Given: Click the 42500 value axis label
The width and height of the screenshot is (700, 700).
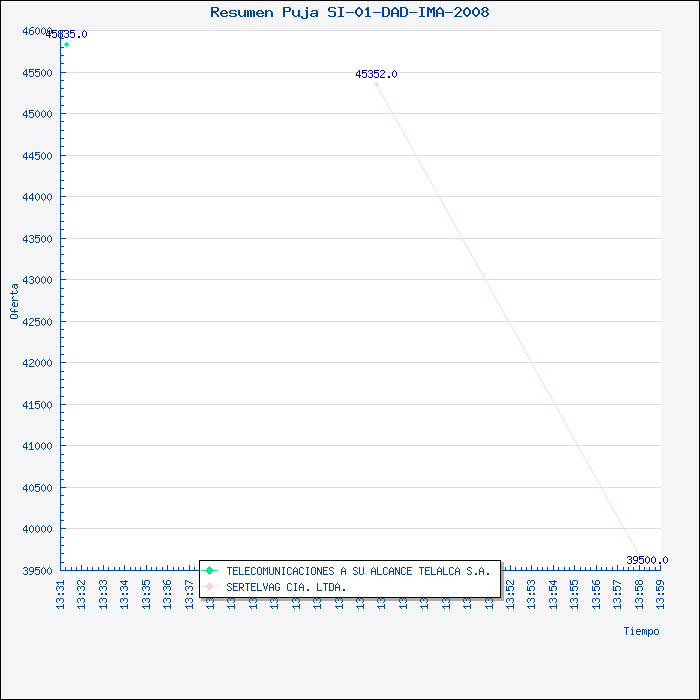Looking at the screenshot, I should [x=37, y=322].
